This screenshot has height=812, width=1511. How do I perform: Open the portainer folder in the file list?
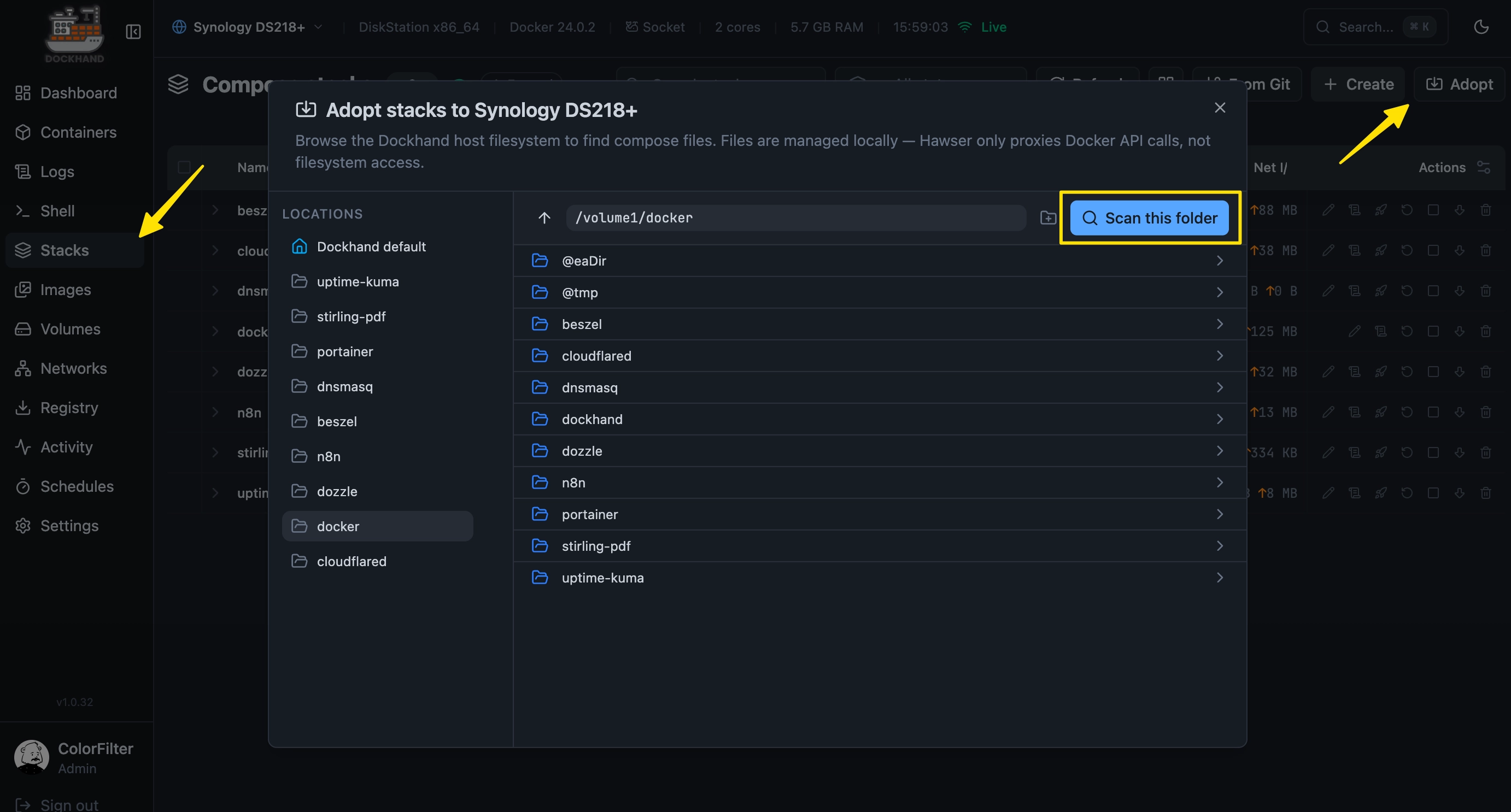pos(880,514)
